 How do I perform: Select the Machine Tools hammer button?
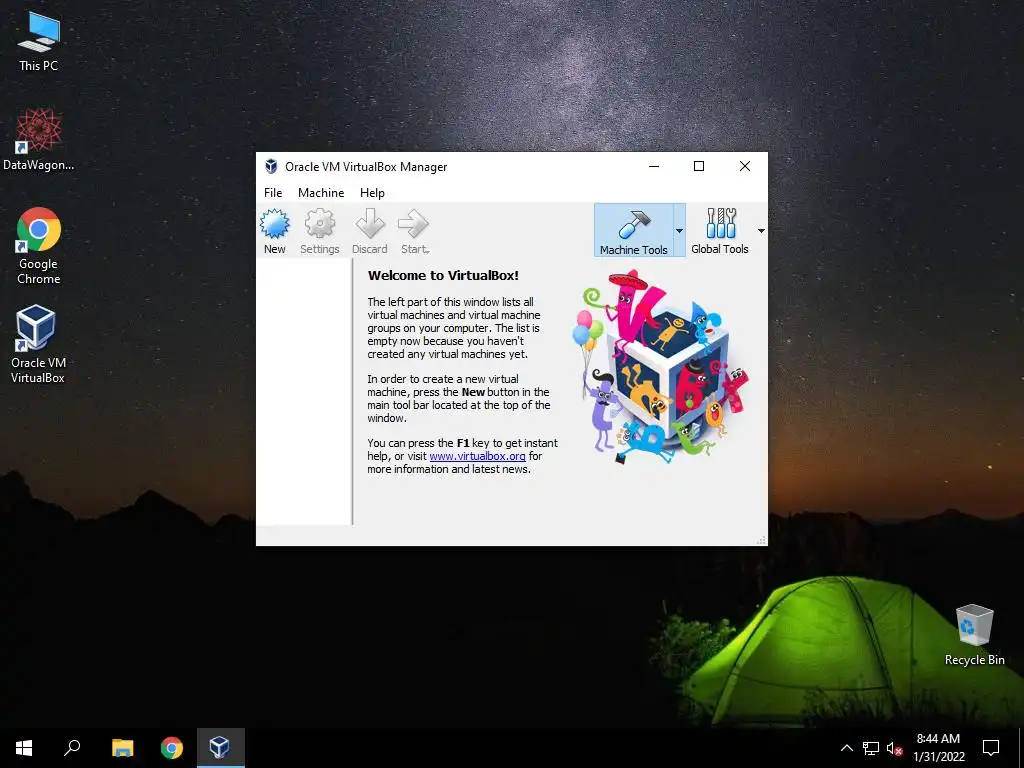pos(633,231)
